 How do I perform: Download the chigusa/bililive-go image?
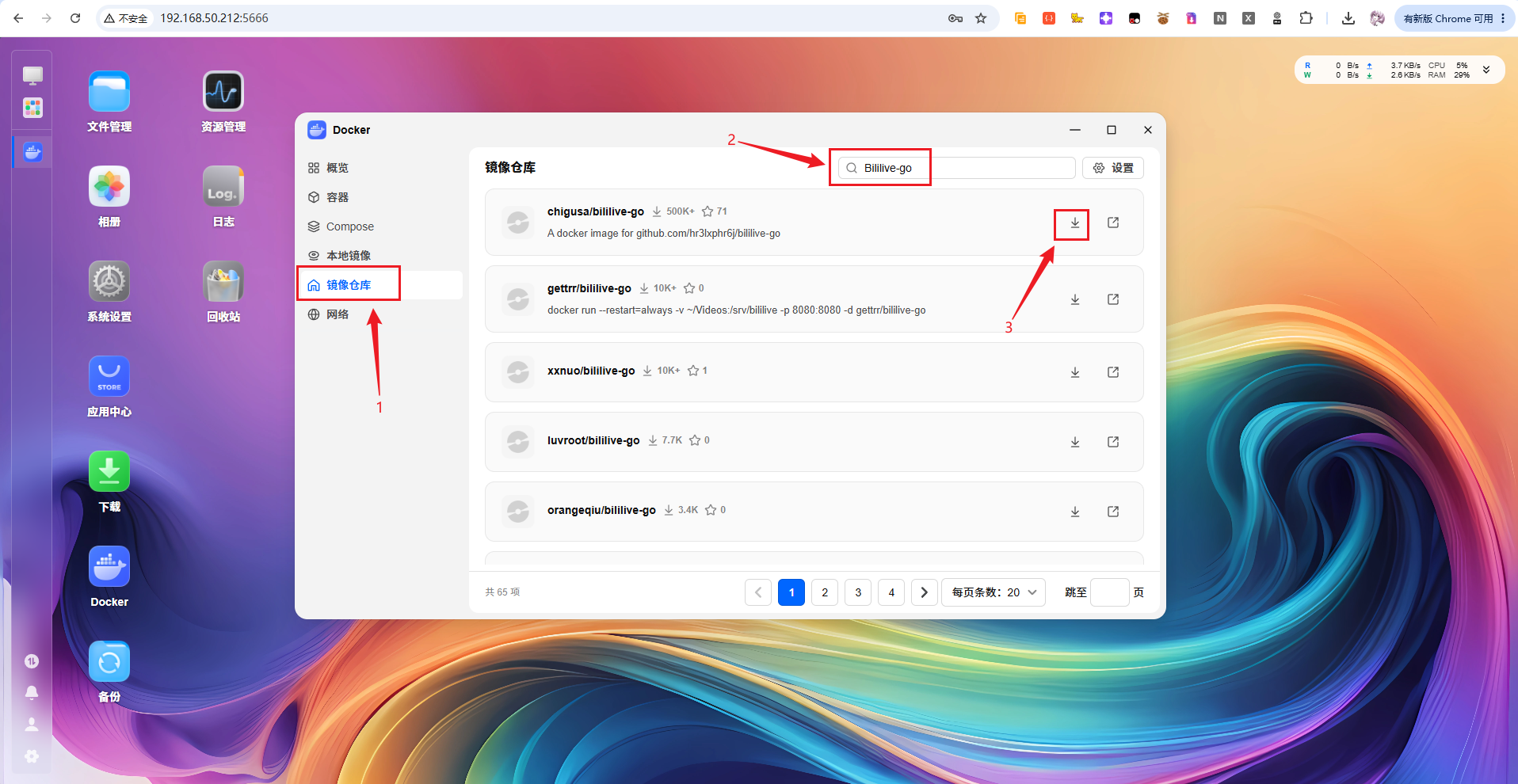click(x=1075, y=223)
